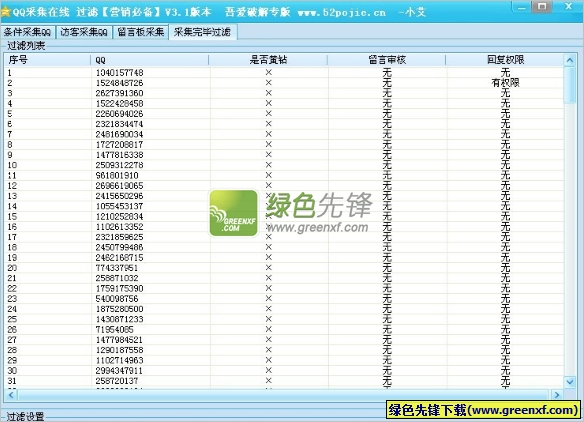The height and width of the screenshot is (422, 584).
Task: Click the QQ column header
Action: (x=149, y=60)
